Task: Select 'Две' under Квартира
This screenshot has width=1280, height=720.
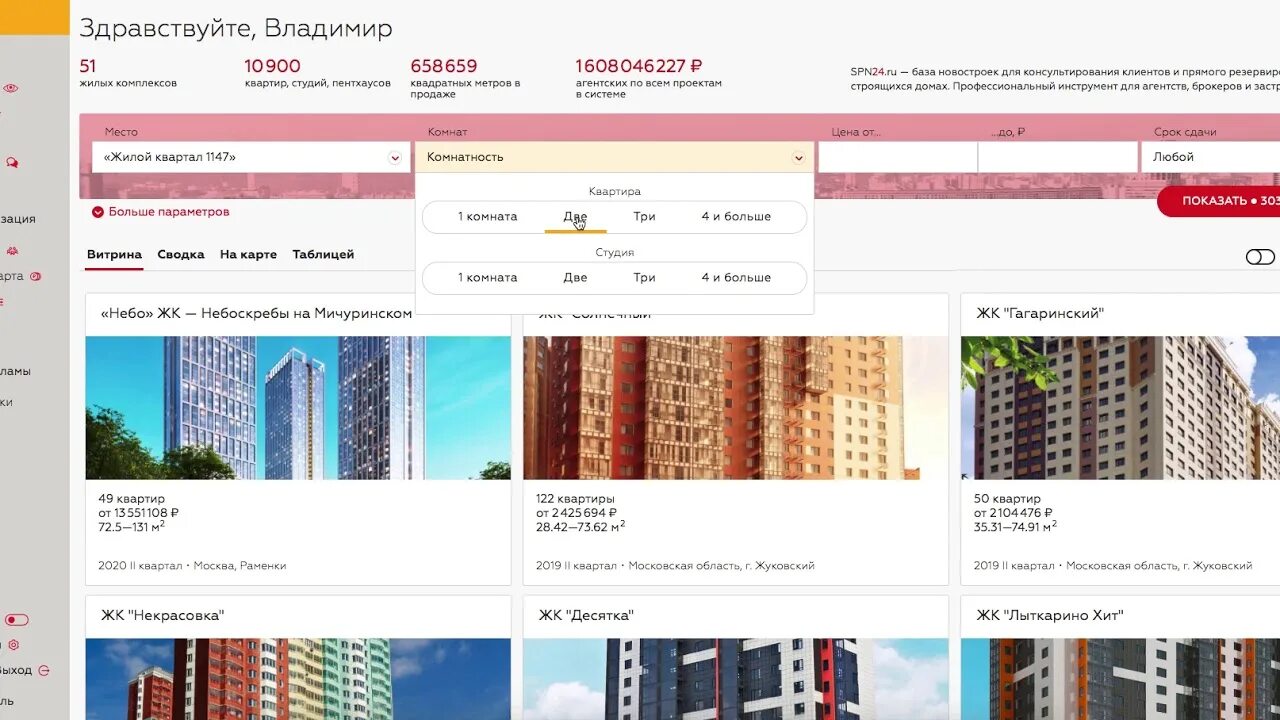Action: [575, 216]
